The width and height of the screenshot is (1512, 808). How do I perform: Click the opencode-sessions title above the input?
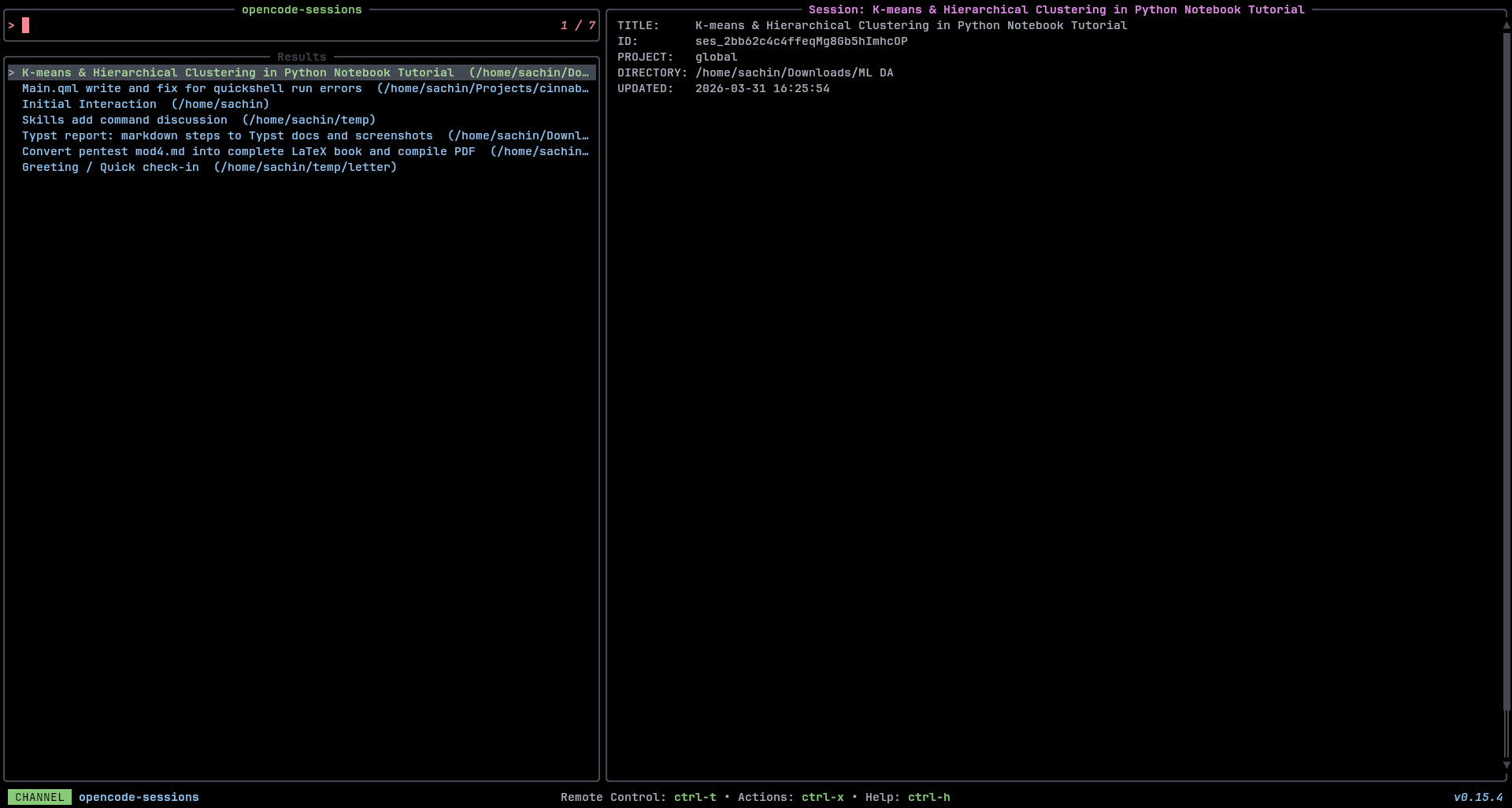point(302,9)
